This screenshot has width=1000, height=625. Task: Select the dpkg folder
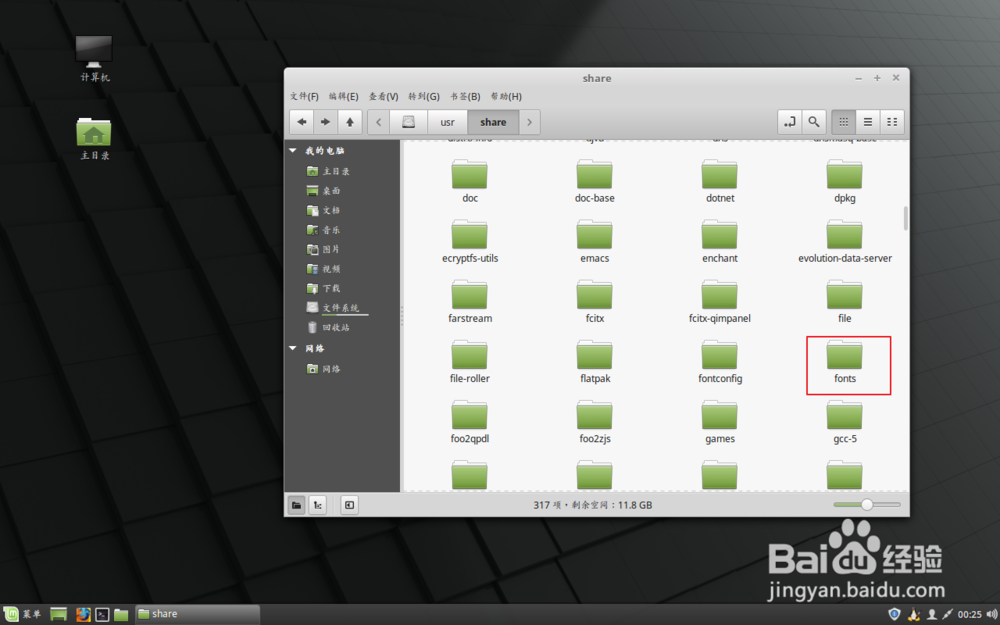point(844,181)
